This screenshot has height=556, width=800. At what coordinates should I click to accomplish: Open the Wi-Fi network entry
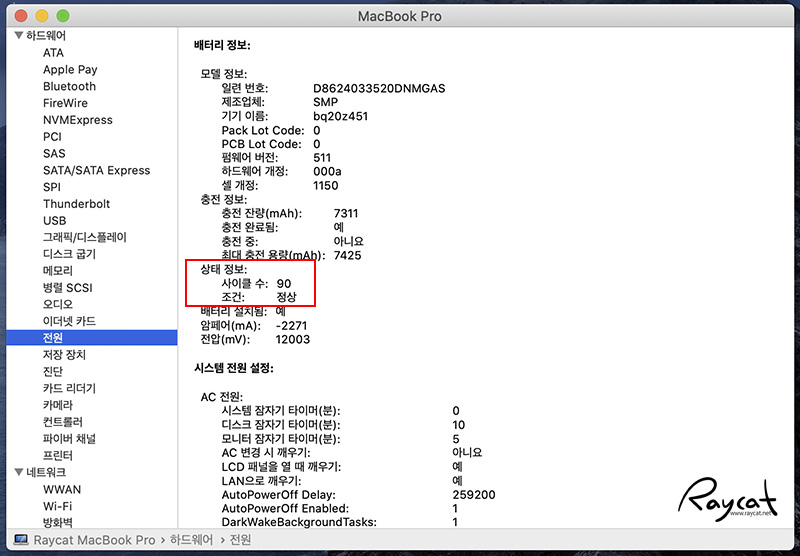click(57, 506)
